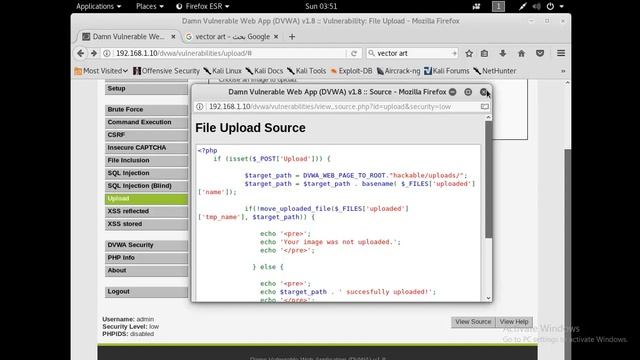Click the Source popup scrollbar down arrow
640x360 pixels.
pos(488,298)
